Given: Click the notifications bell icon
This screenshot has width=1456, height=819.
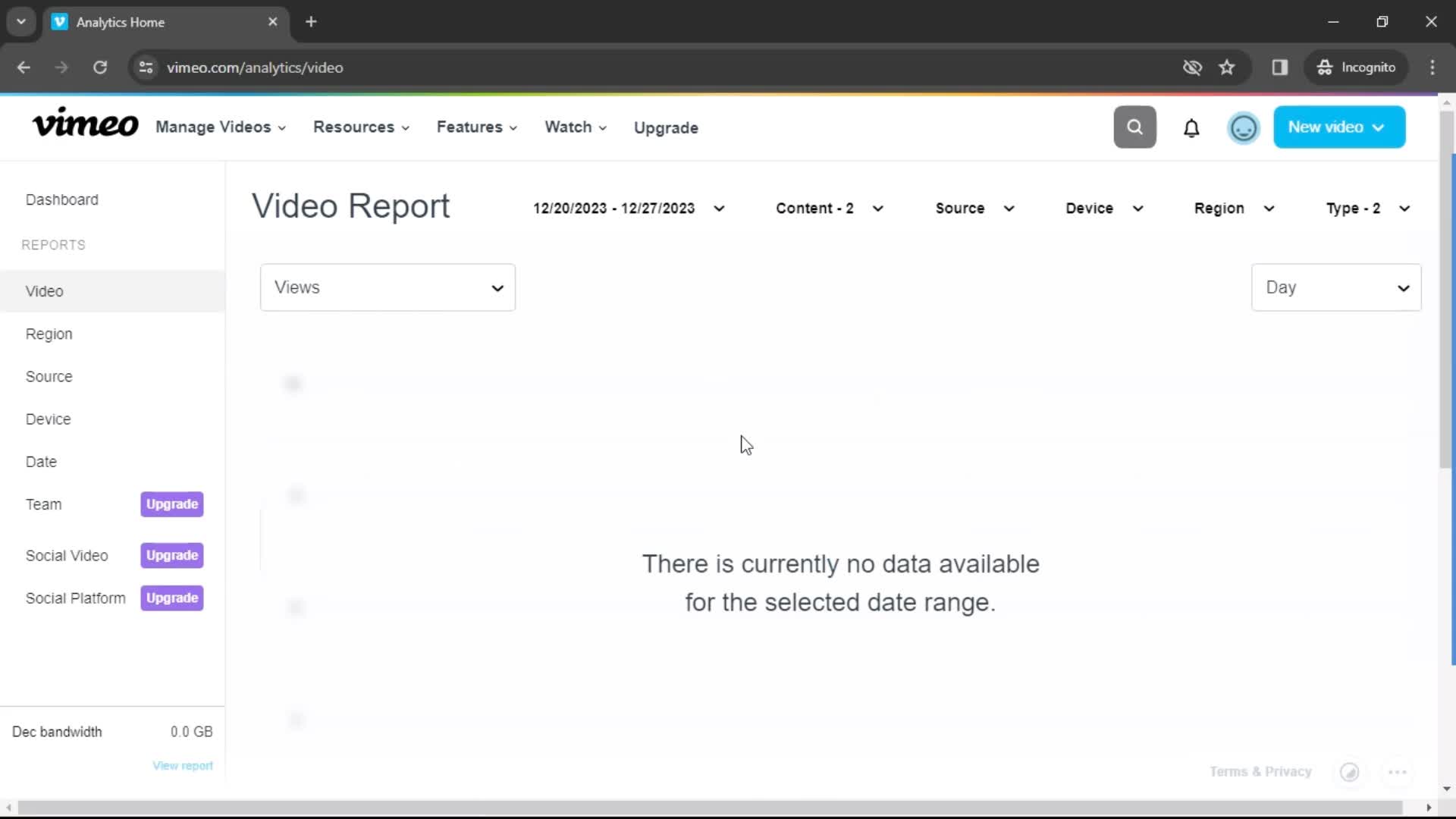Looking at the screenshot, I should pos(1192,127).
